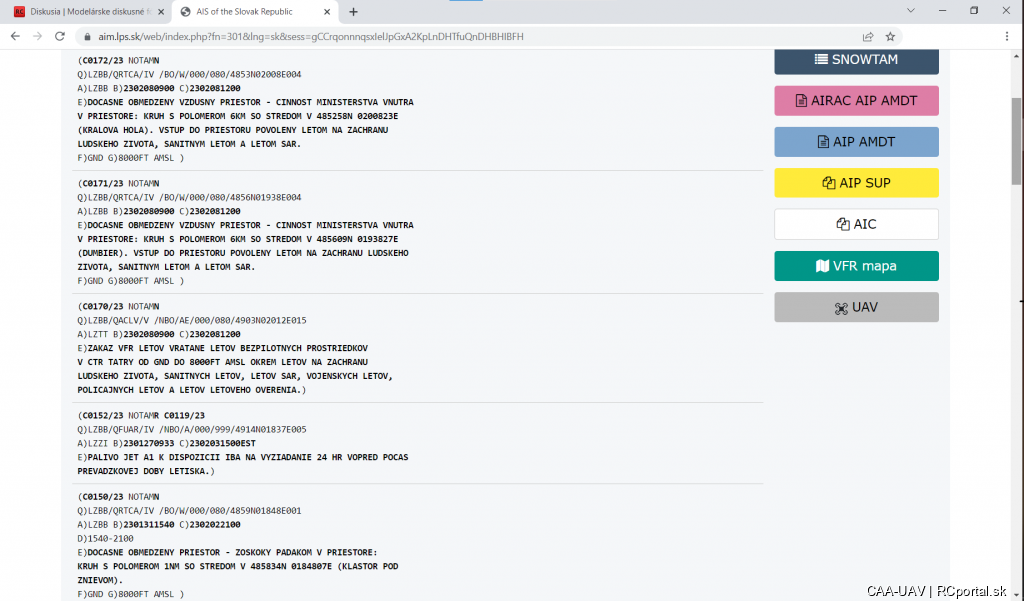Click the blue AIP AMDT button
This screenshot has height=601, width=1024.
tap(856, 142)
